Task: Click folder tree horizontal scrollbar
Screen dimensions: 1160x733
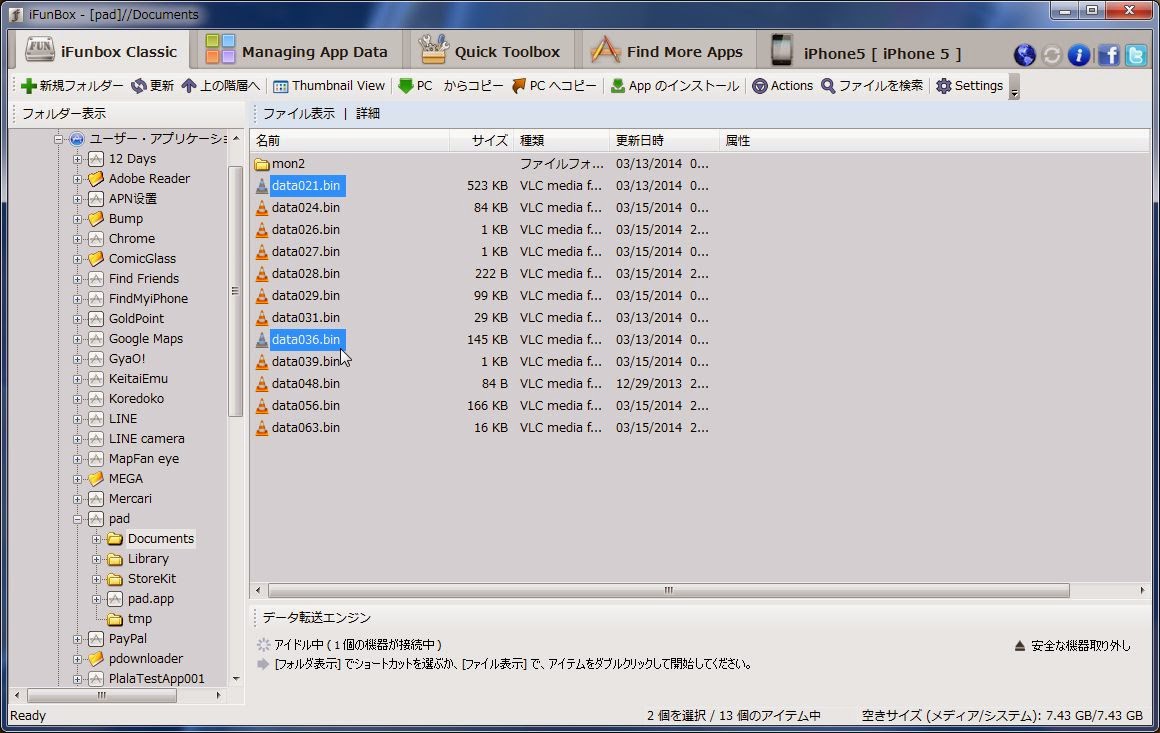Action: pyautogui.click(x=102, y=695)
